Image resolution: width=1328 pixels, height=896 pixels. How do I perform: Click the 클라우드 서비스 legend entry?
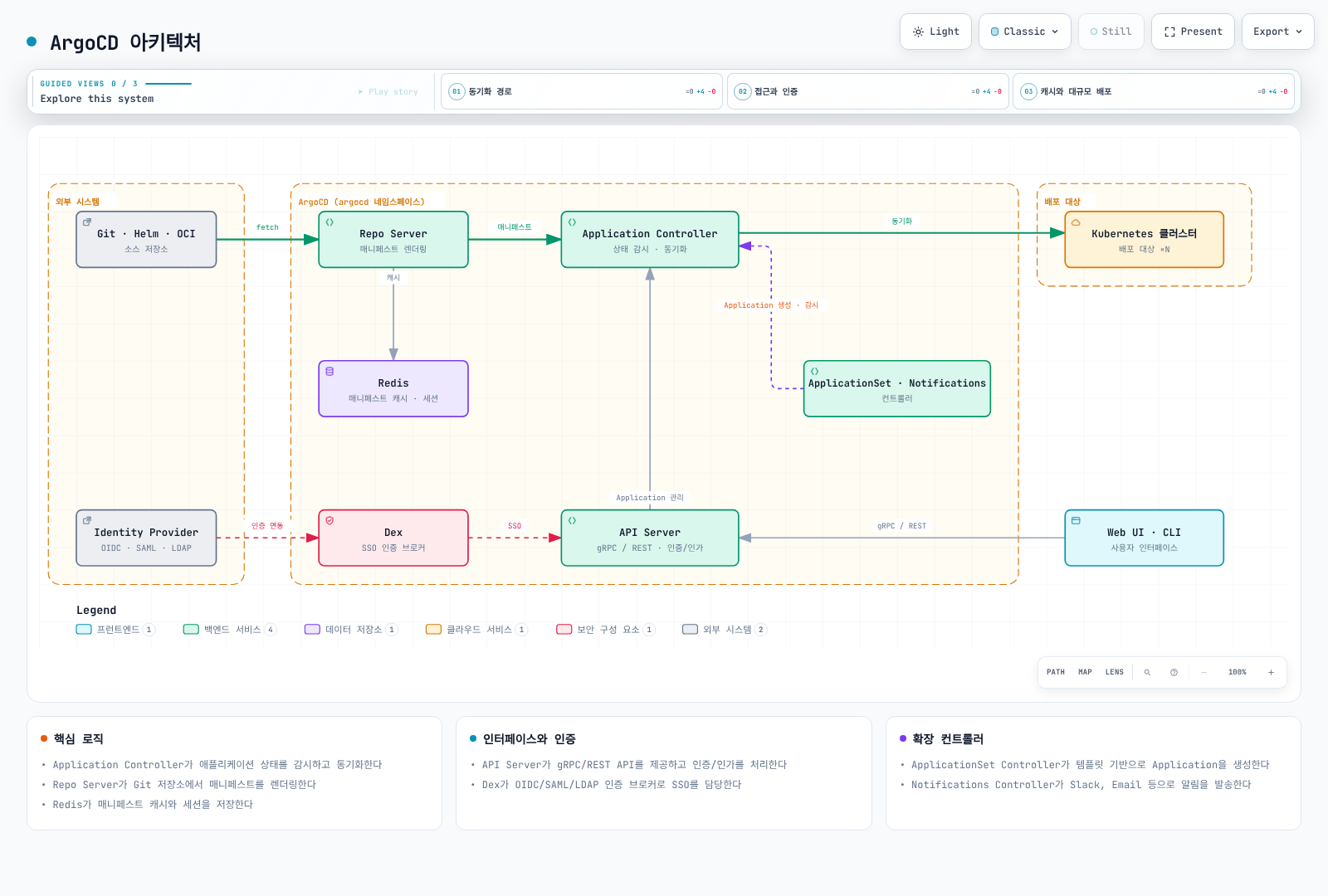(x=477, y=630)
